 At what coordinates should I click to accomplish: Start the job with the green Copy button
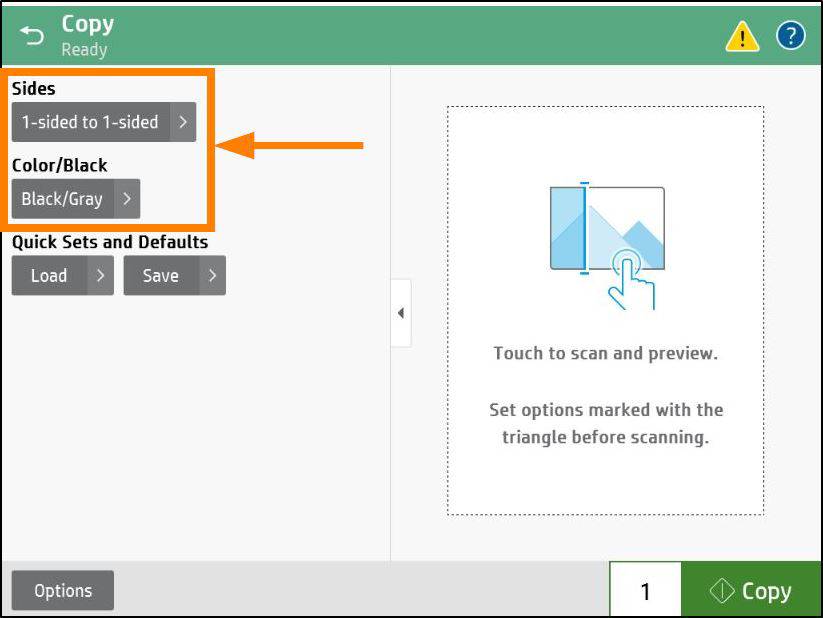pos(751,590)
